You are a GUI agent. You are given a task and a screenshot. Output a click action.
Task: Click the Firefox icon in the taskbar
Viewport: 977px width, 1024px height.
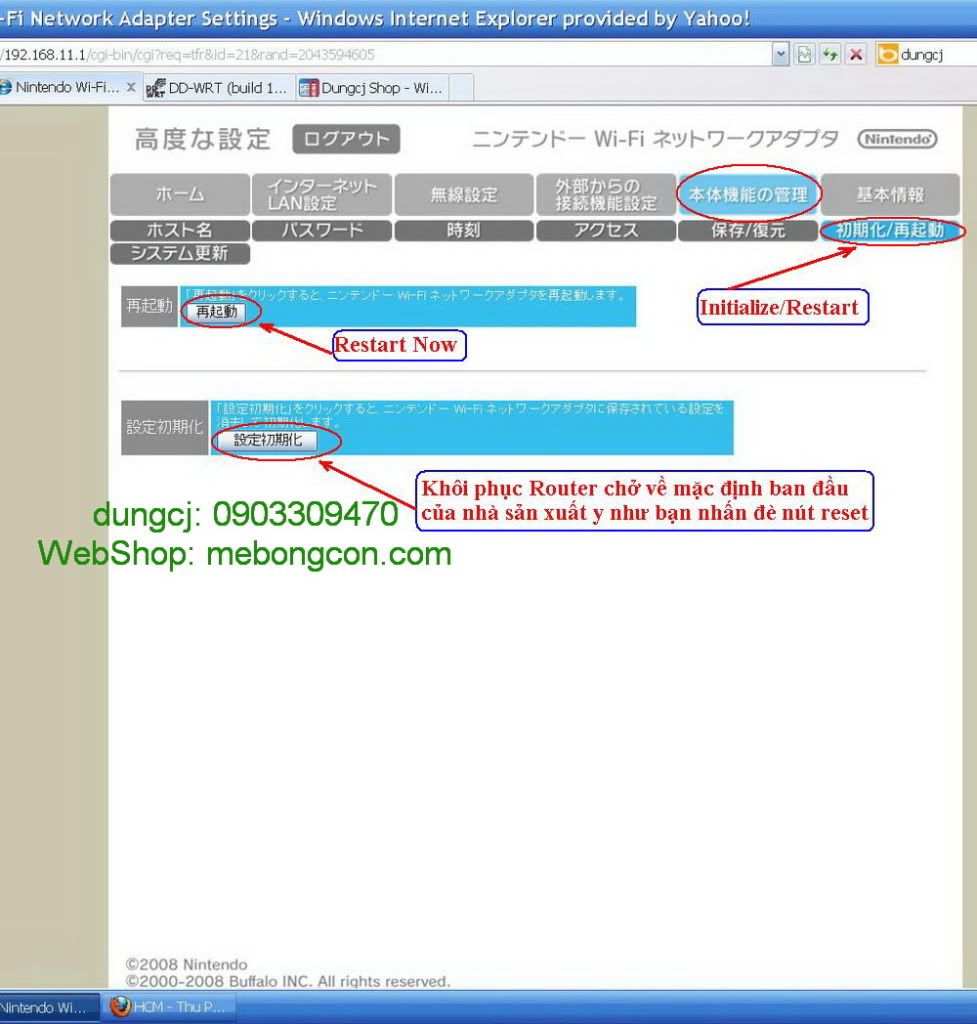[x=121, y=1006]
